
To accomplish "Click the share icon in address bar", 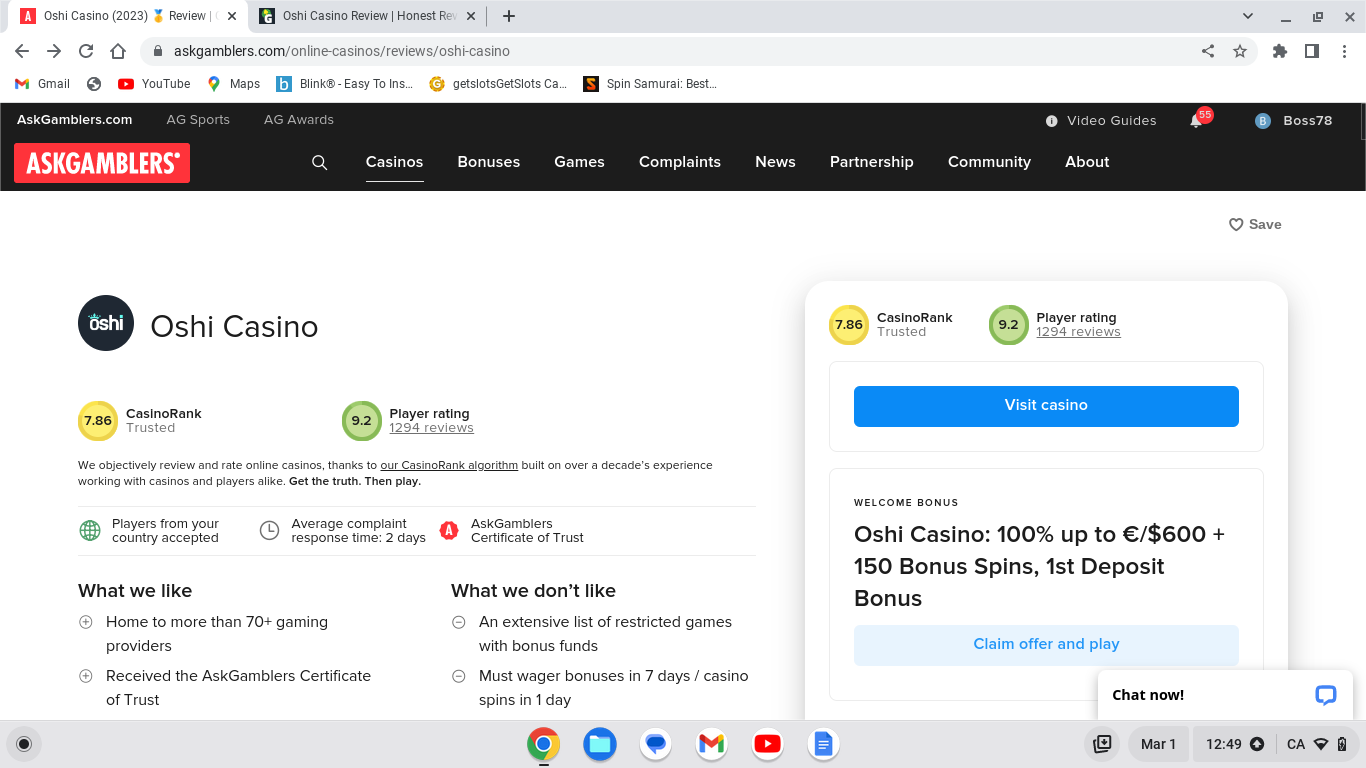I will 1208,51.
